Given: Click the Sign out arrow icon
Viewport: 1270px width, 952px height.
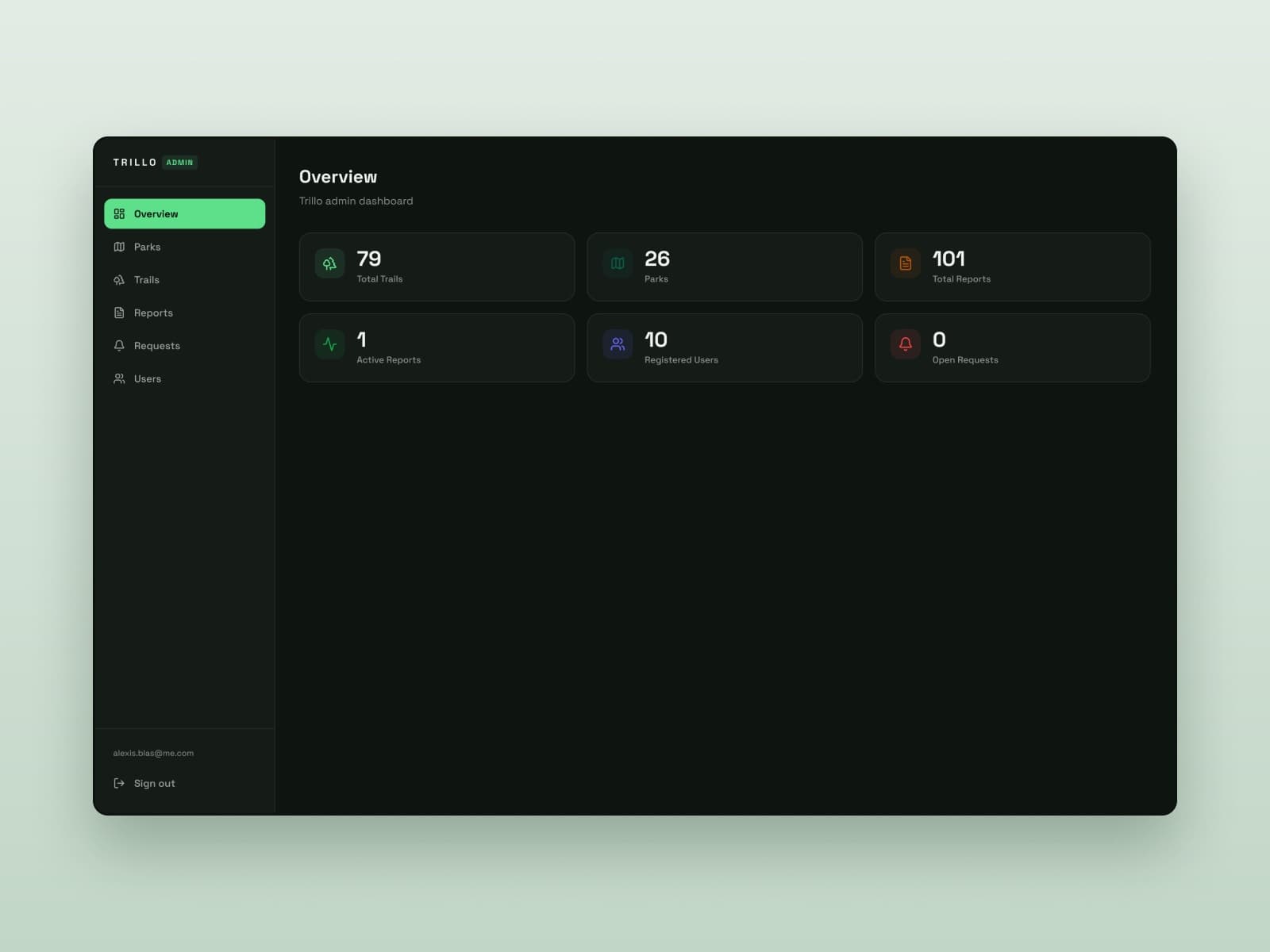Looking at the screenshot, I should coord(119,783).
